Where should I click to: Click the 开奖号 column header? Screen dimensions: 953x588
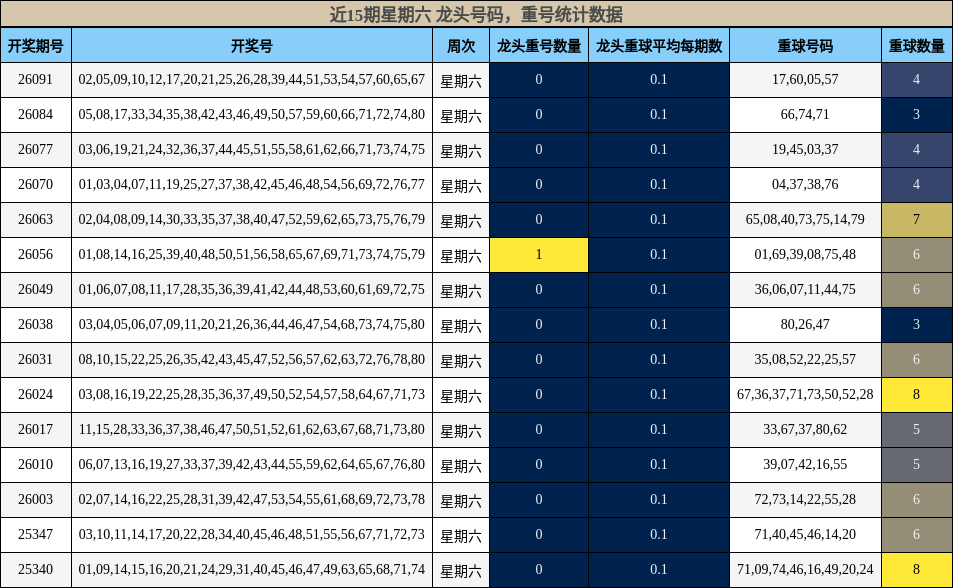point(251,44)
